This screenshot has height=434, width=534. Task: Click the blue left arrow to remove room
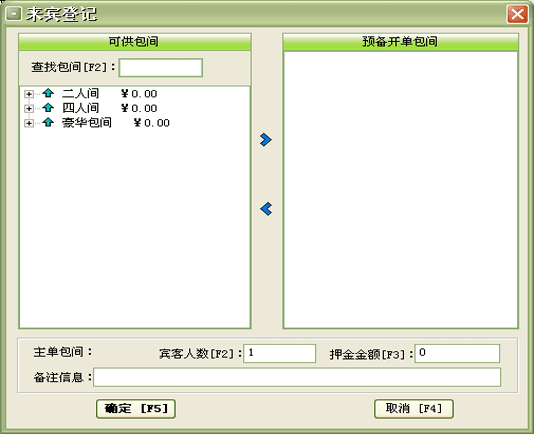point(266,209)
